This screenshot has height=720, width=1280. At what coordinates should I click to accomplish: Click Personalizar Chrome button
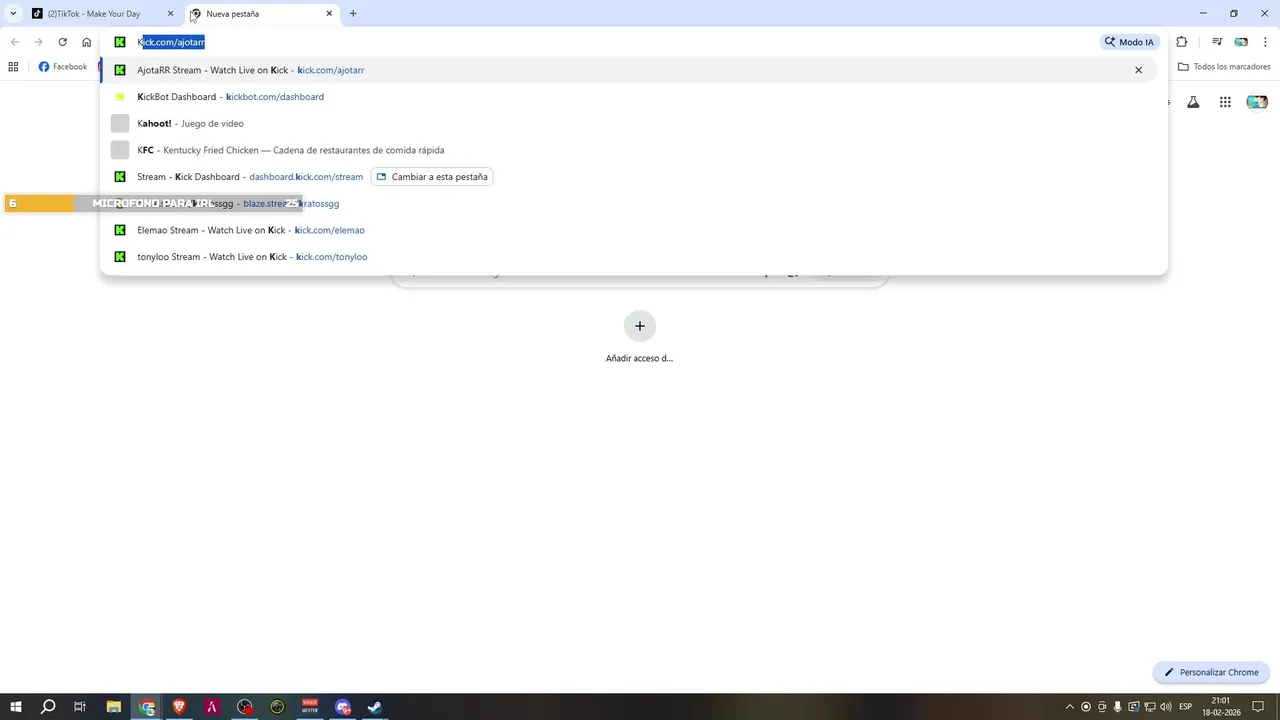(1211, 673)
